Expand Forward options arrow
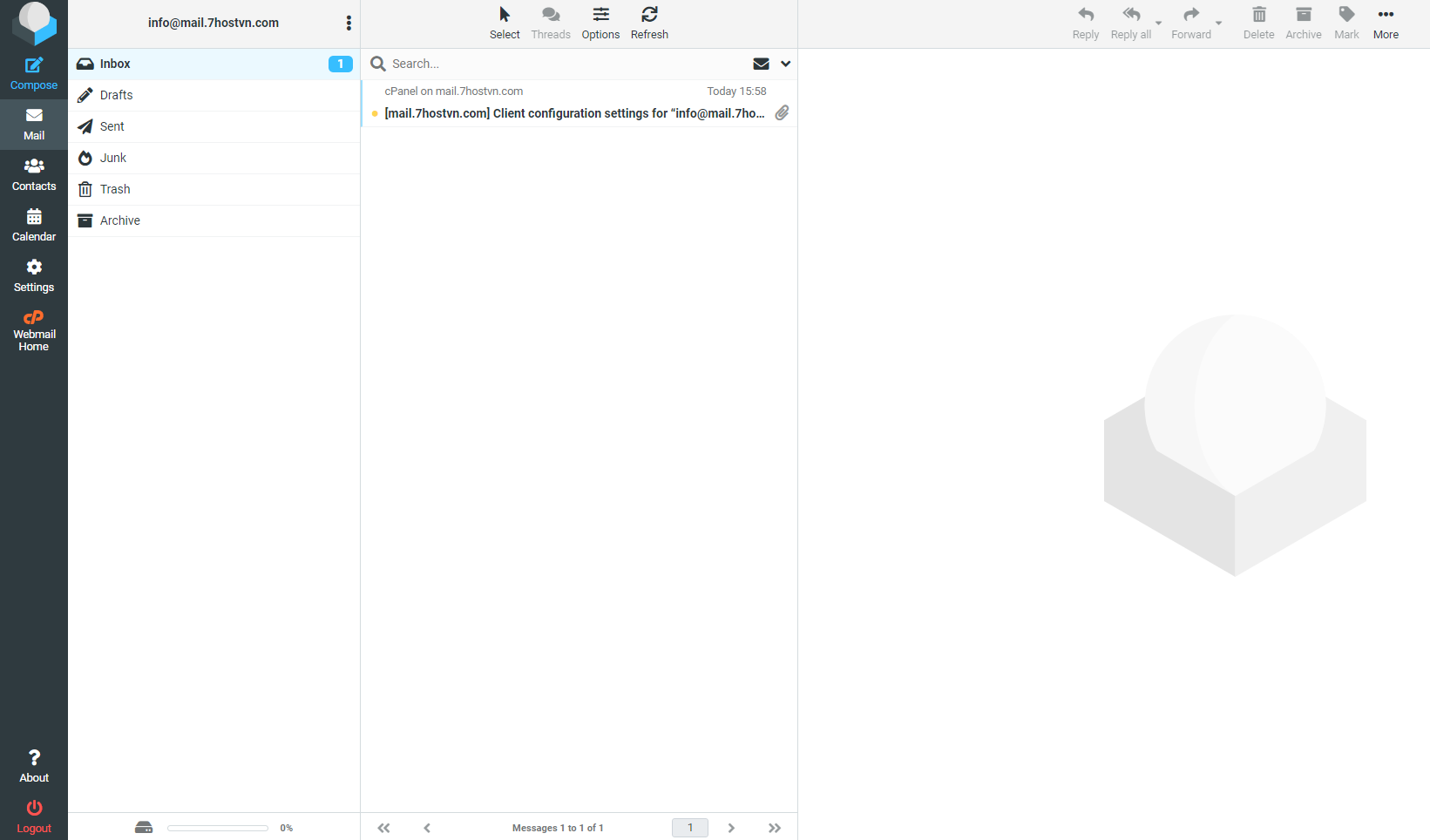Image resolution: width=1430 pixels, height=840 pixels. click(1219, 24)
